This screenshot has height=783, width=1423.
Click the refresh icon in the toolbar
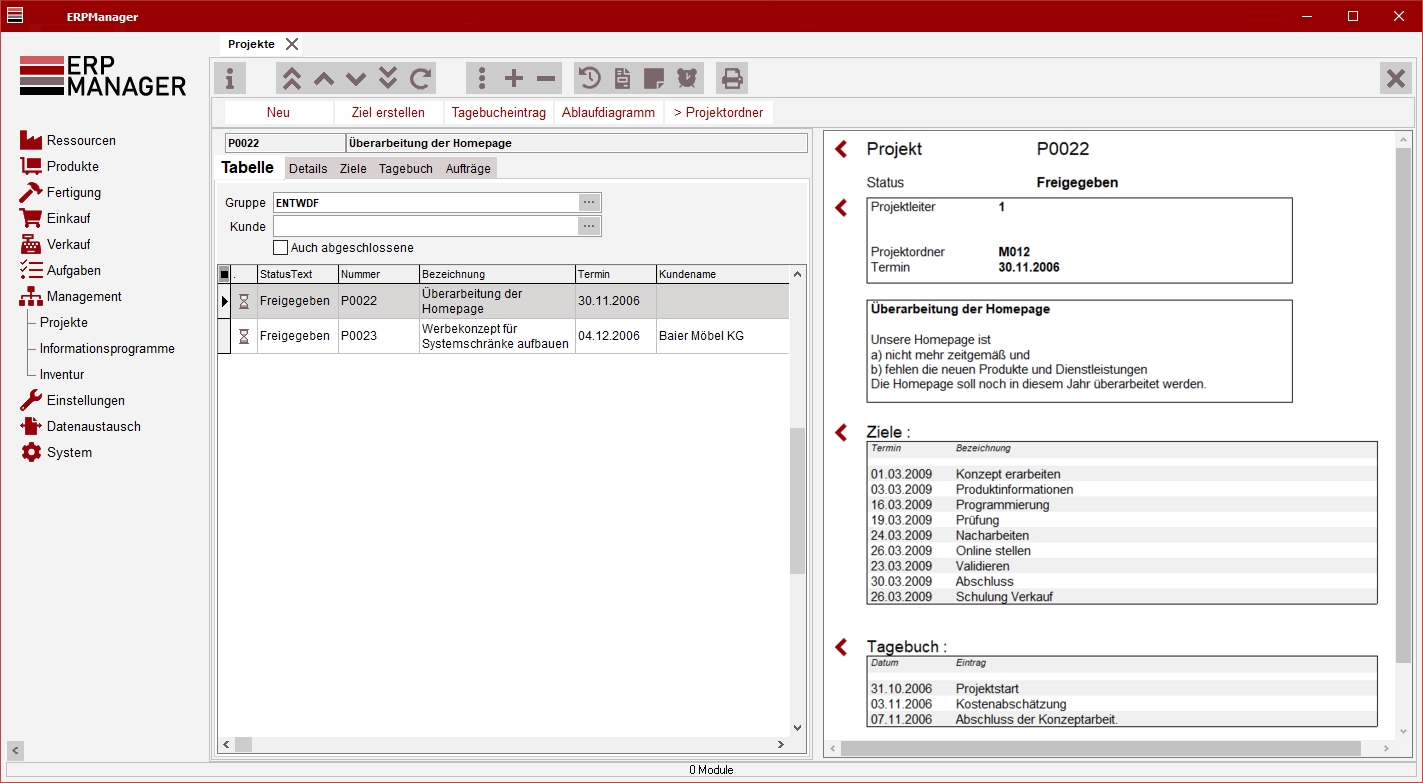tap(421, 78)
